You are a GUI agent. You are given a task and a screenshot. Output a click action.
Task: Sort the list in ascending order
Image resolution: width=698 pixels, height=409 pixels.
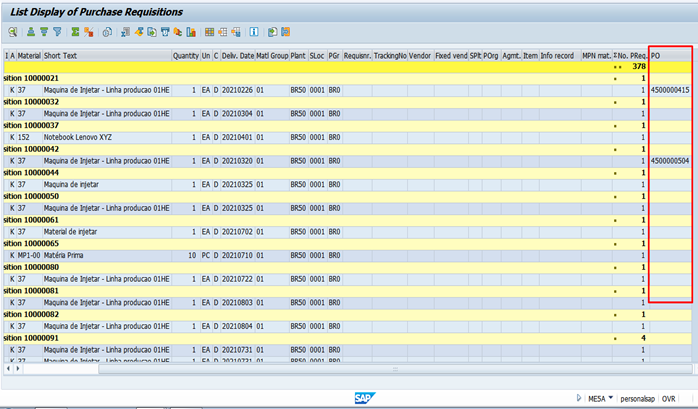(30, 32)
